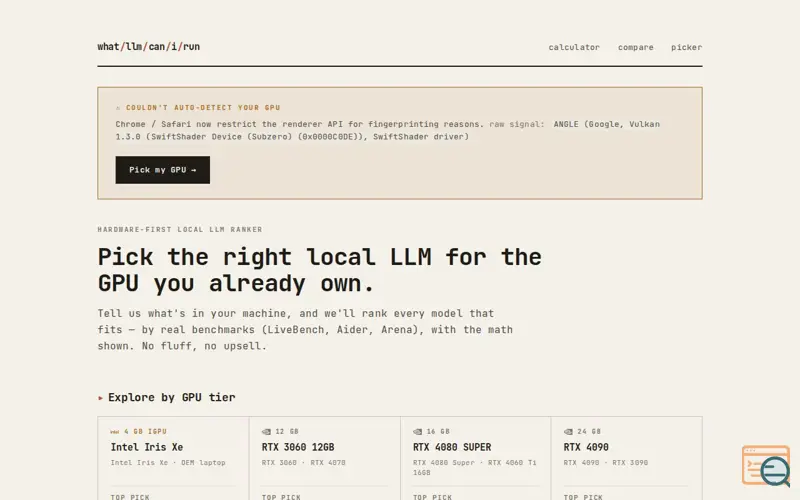Select the Intel Iris Xe tier card

coord(173,458)
